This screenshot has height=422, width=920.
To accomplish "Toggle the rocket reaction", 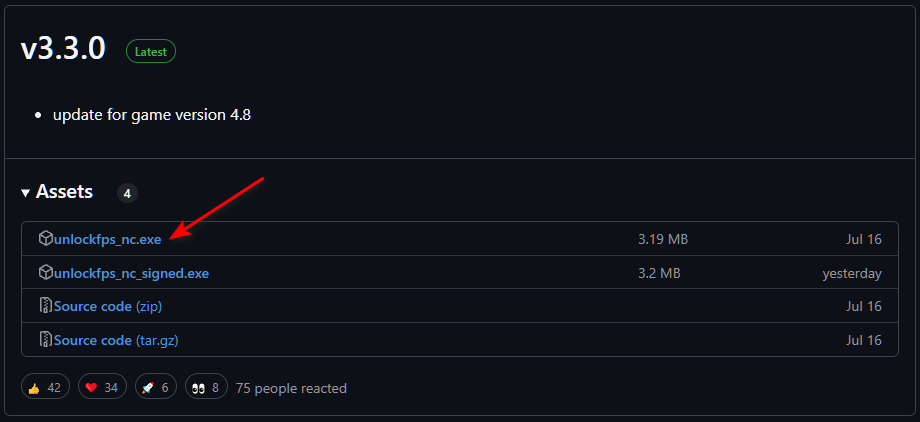I will pyautogui.click(x=156, y=388).
